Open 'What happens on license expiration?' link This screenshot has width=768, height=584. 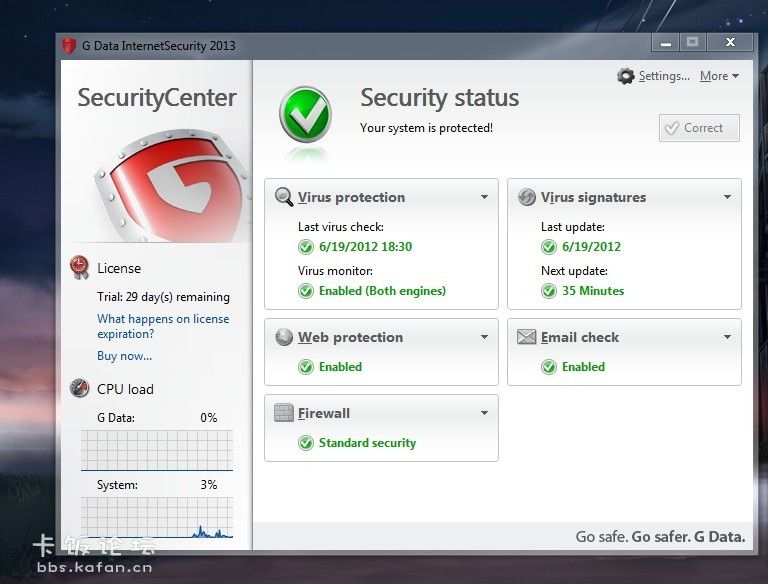tap(163, 326)
